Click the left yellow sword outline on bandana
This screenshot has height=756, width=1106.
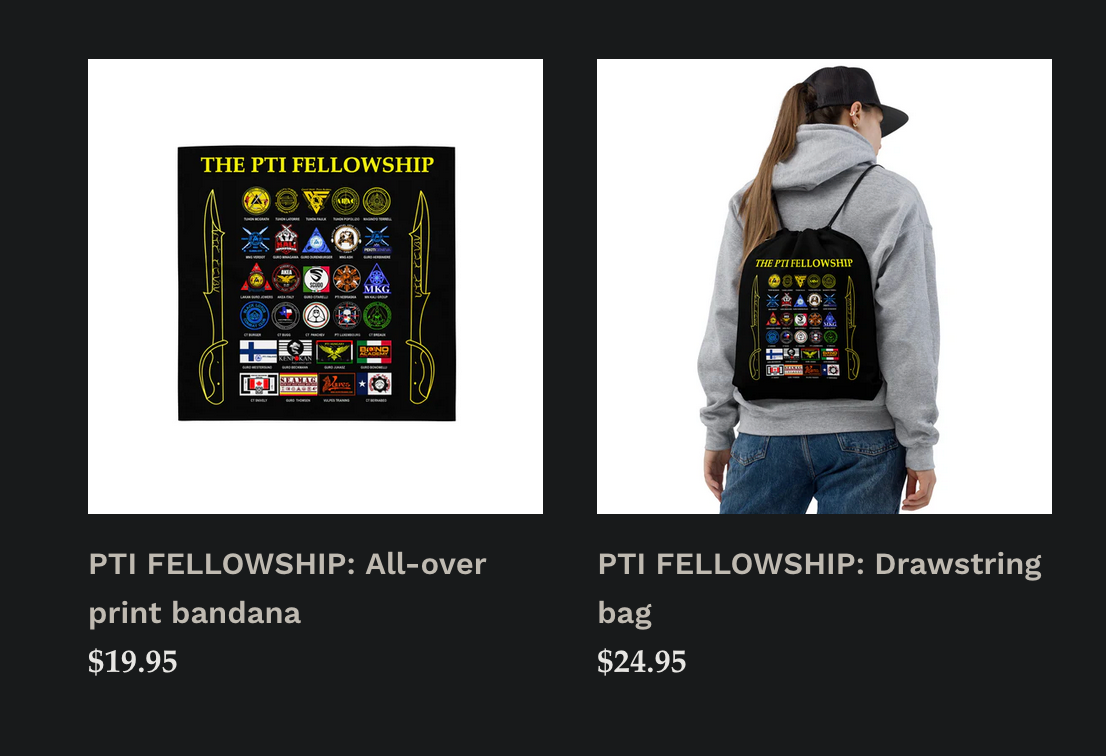[212, 297]
